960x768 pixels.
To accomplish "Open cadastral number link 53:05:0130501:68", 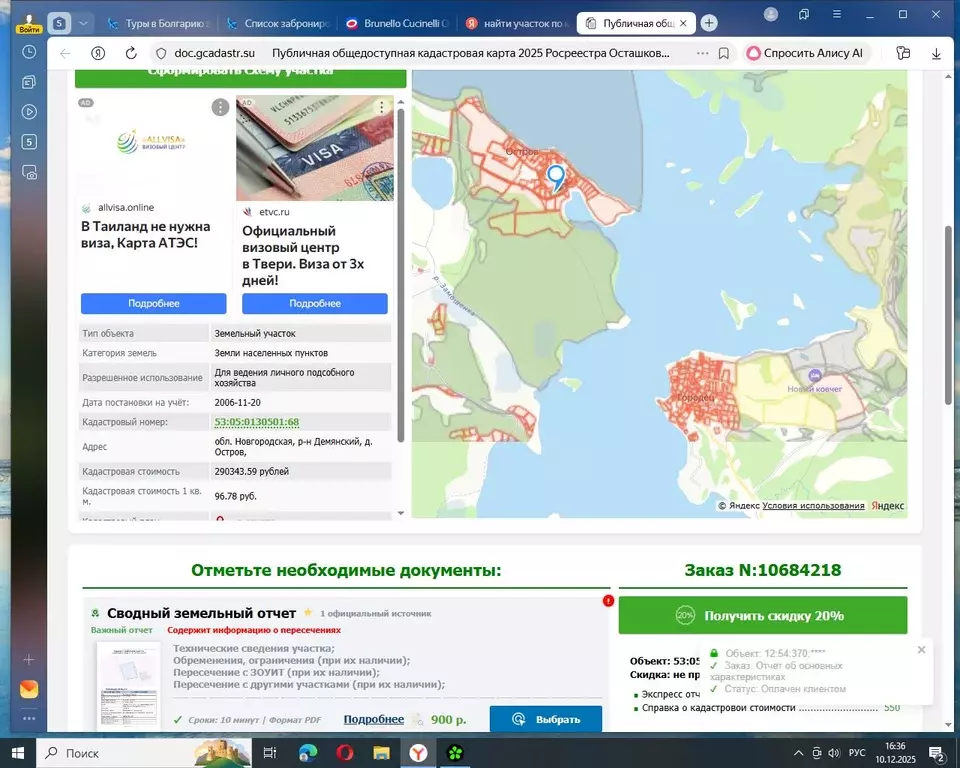I will click(x=257, y=422).
